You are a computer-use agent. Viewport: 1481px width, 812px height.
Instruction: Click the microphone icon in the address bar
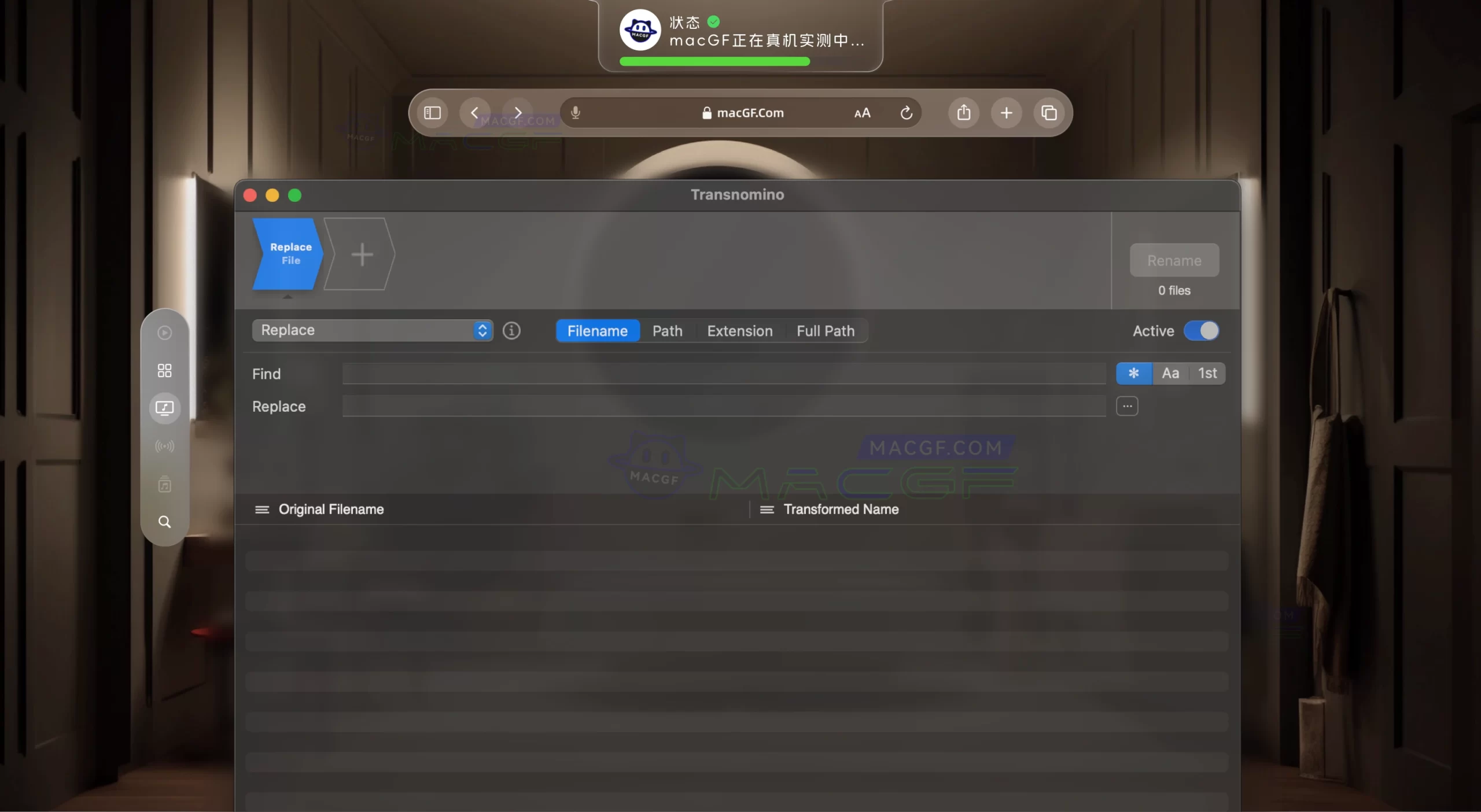point(575,112)
